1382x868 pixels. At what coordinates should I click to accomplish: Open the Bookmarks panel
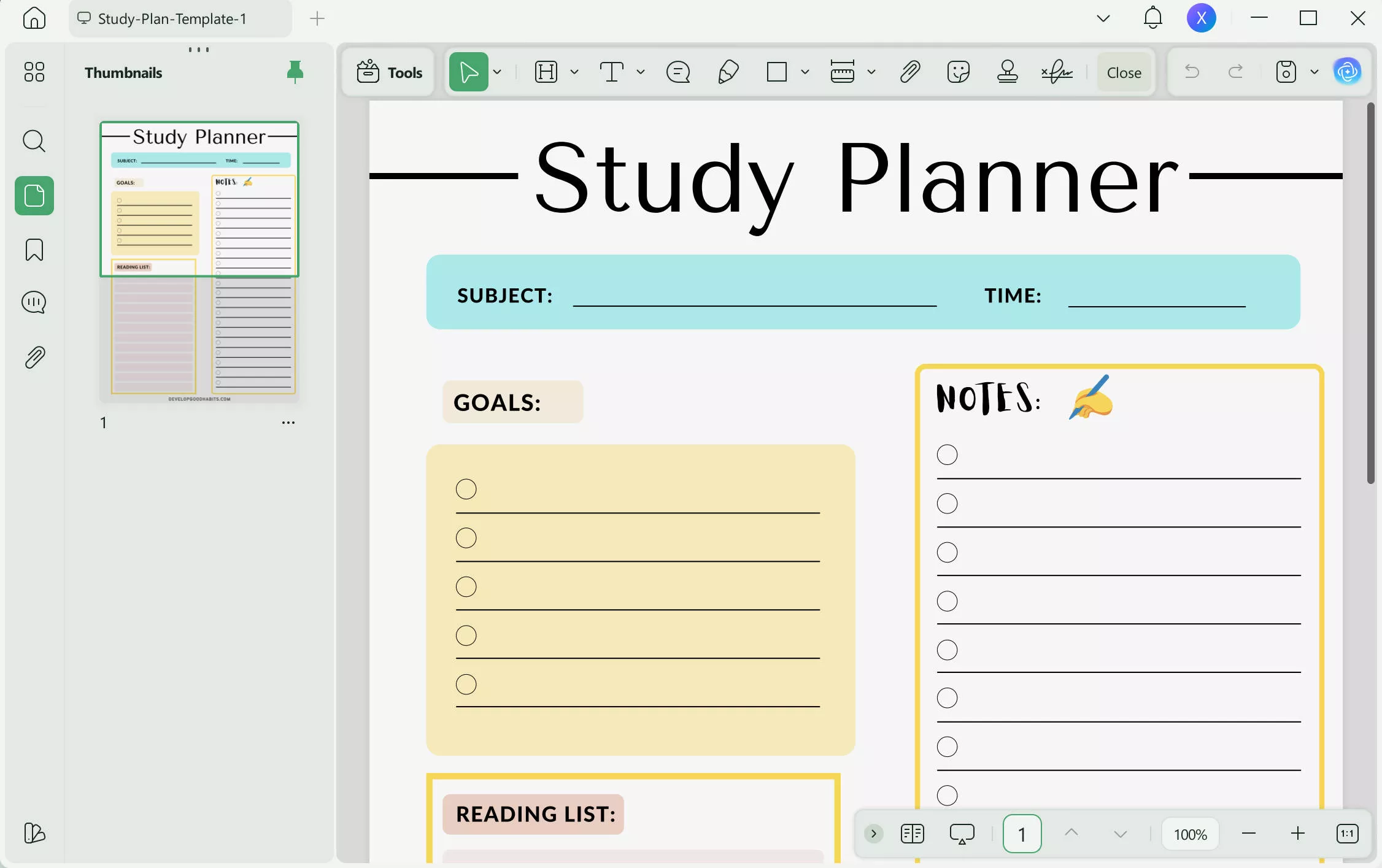point(34,250)
